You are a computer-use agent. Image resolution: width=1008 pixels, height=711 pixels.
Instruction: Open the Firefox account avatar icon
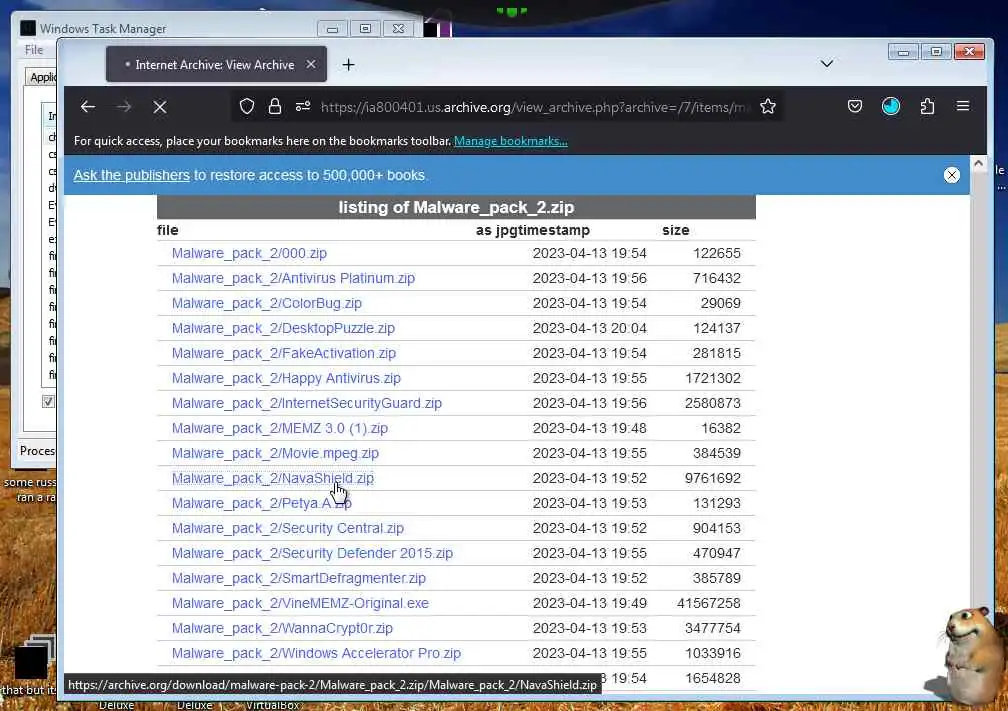891,106
